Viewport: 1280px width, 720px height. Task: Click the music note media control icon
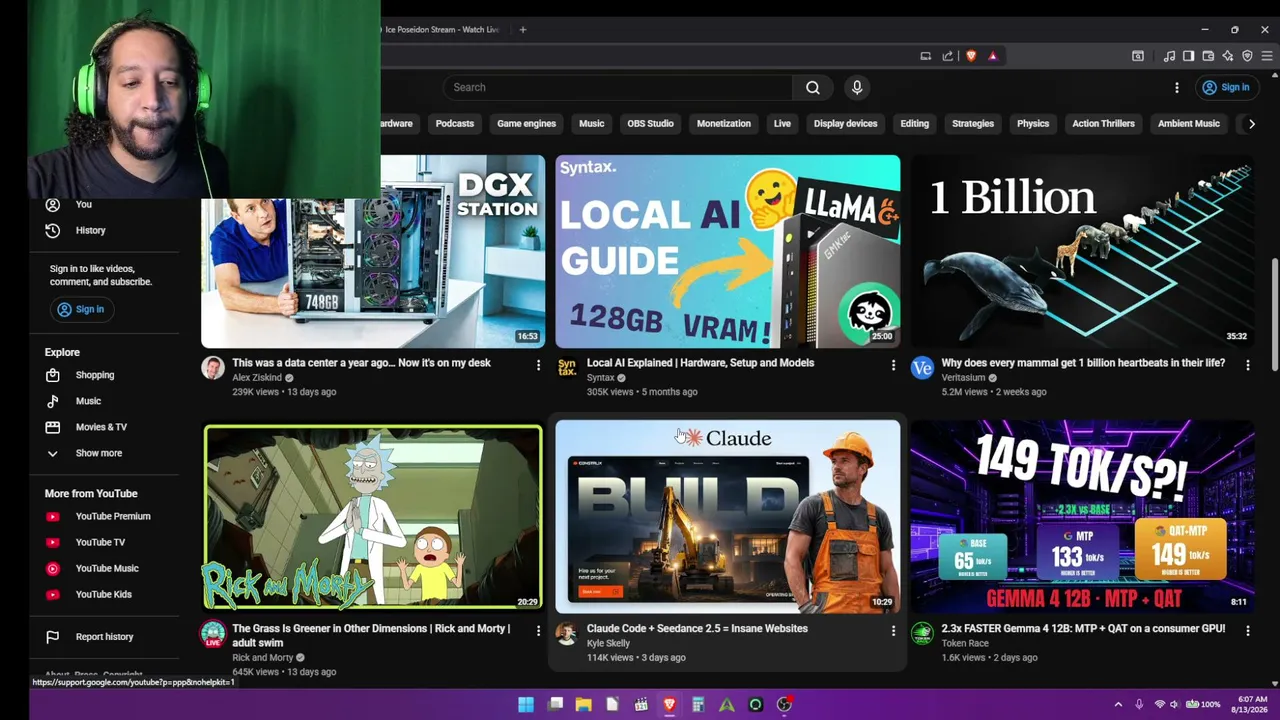click(1169, 56)
